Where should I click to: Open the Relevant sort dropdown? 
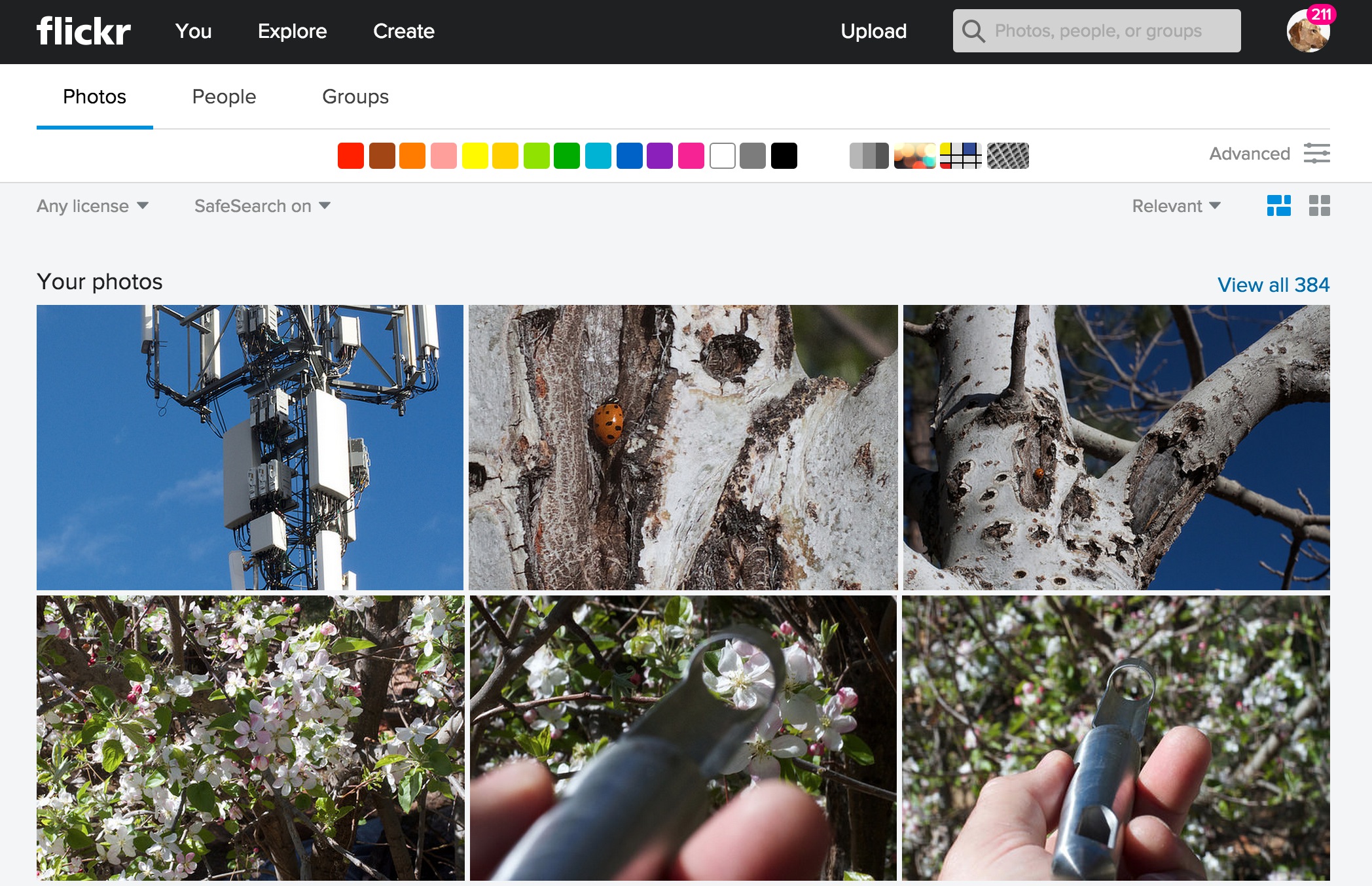pos(1176,206)
